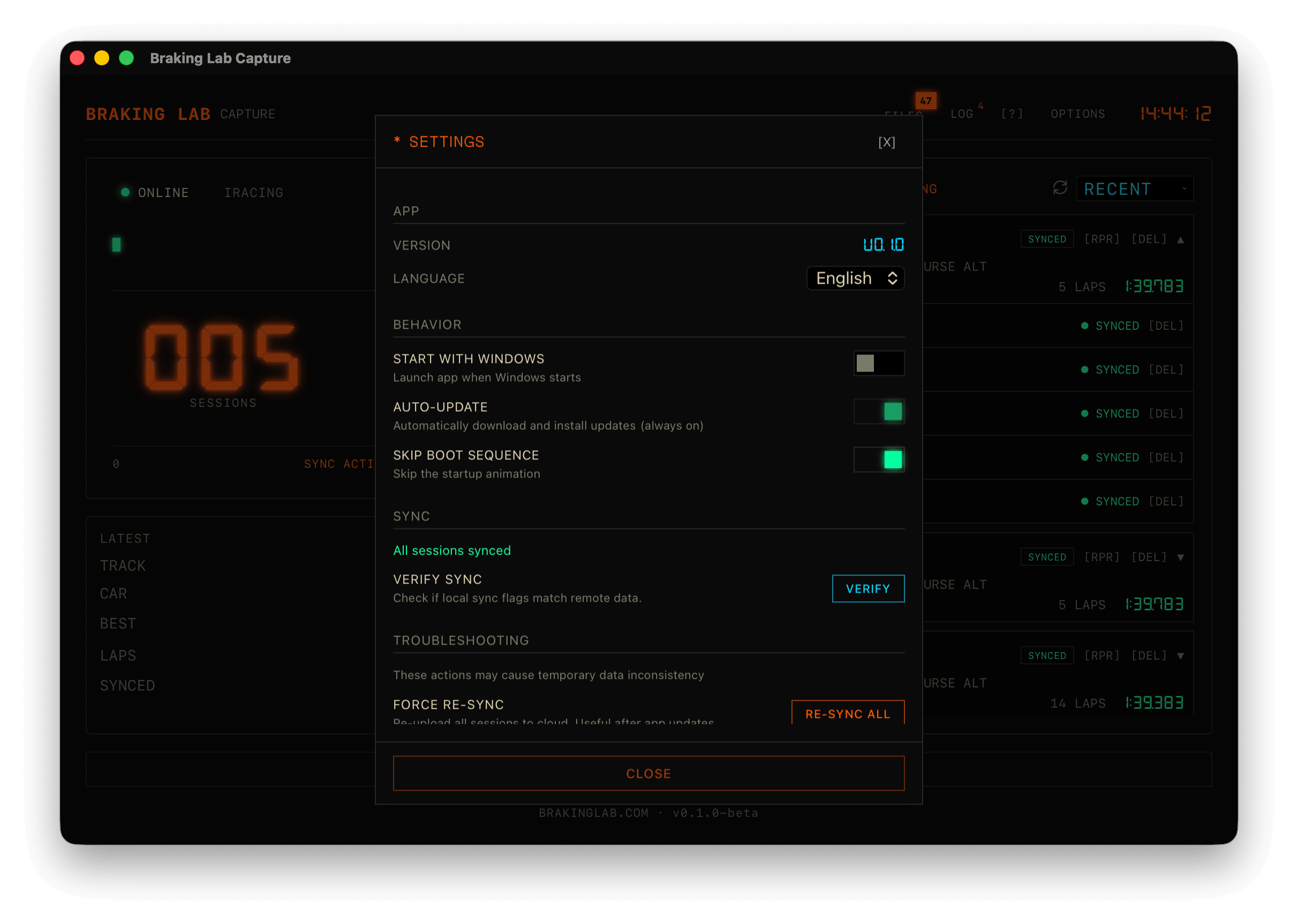Enable the START WITH WINDOWS toggle
1298x924 pixels.
click(879, 363)
